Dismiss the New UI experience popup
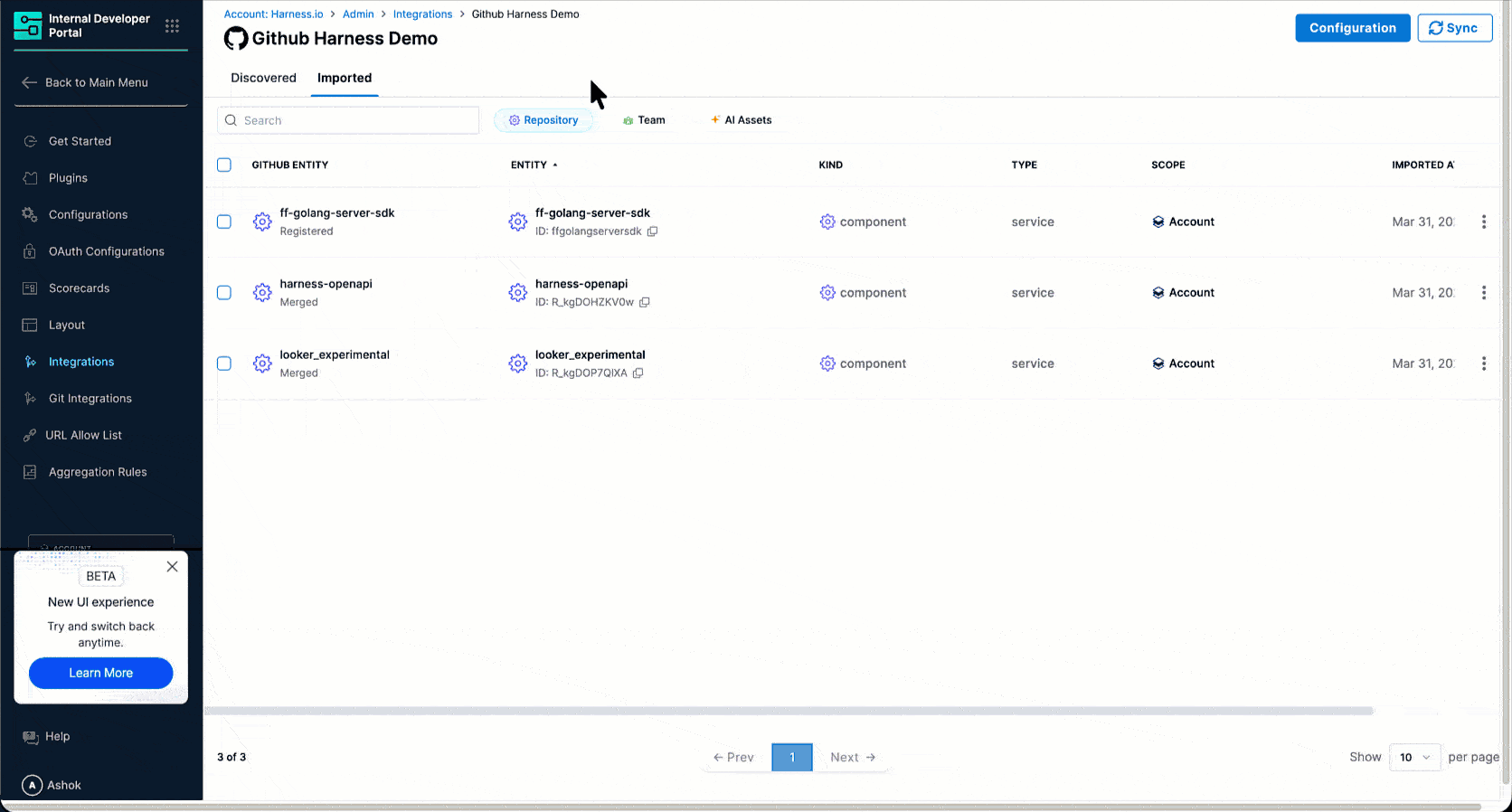This screenshot has height=812, width=1512. point(172,567)
